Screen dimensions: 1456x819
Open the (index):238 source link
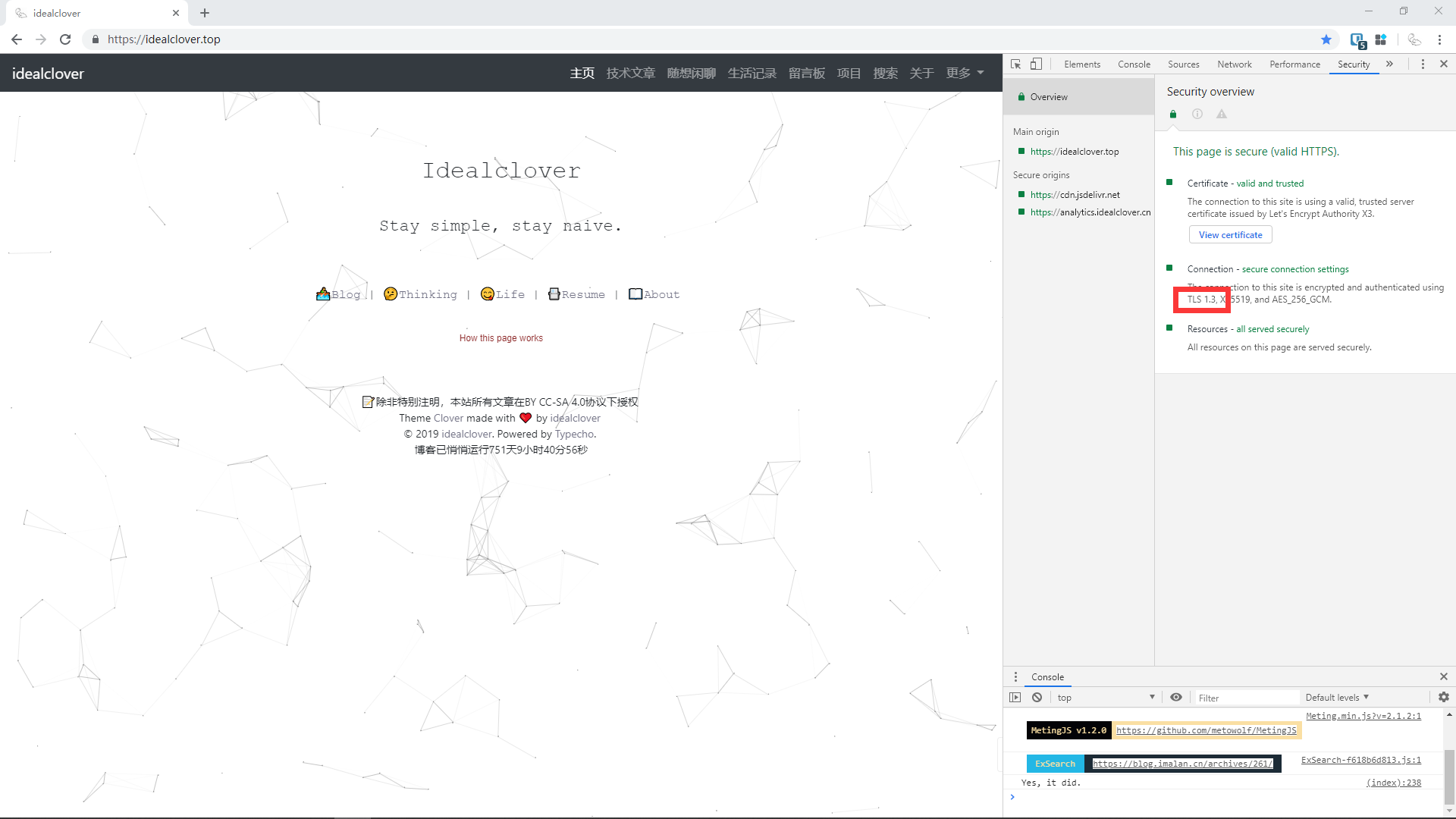pos(1394,783)
